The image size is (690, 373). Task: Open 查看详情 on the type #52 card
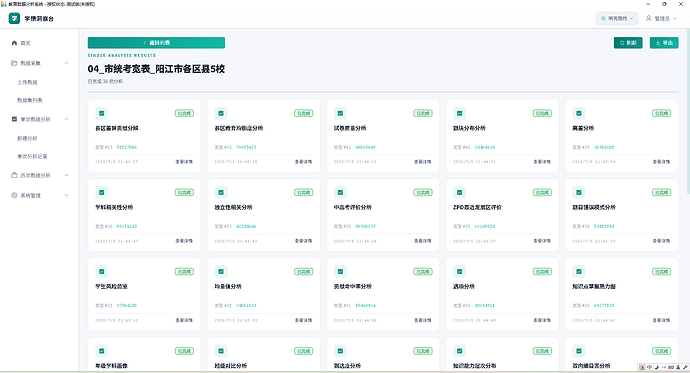pyautogui.click(x=303, y=162)
